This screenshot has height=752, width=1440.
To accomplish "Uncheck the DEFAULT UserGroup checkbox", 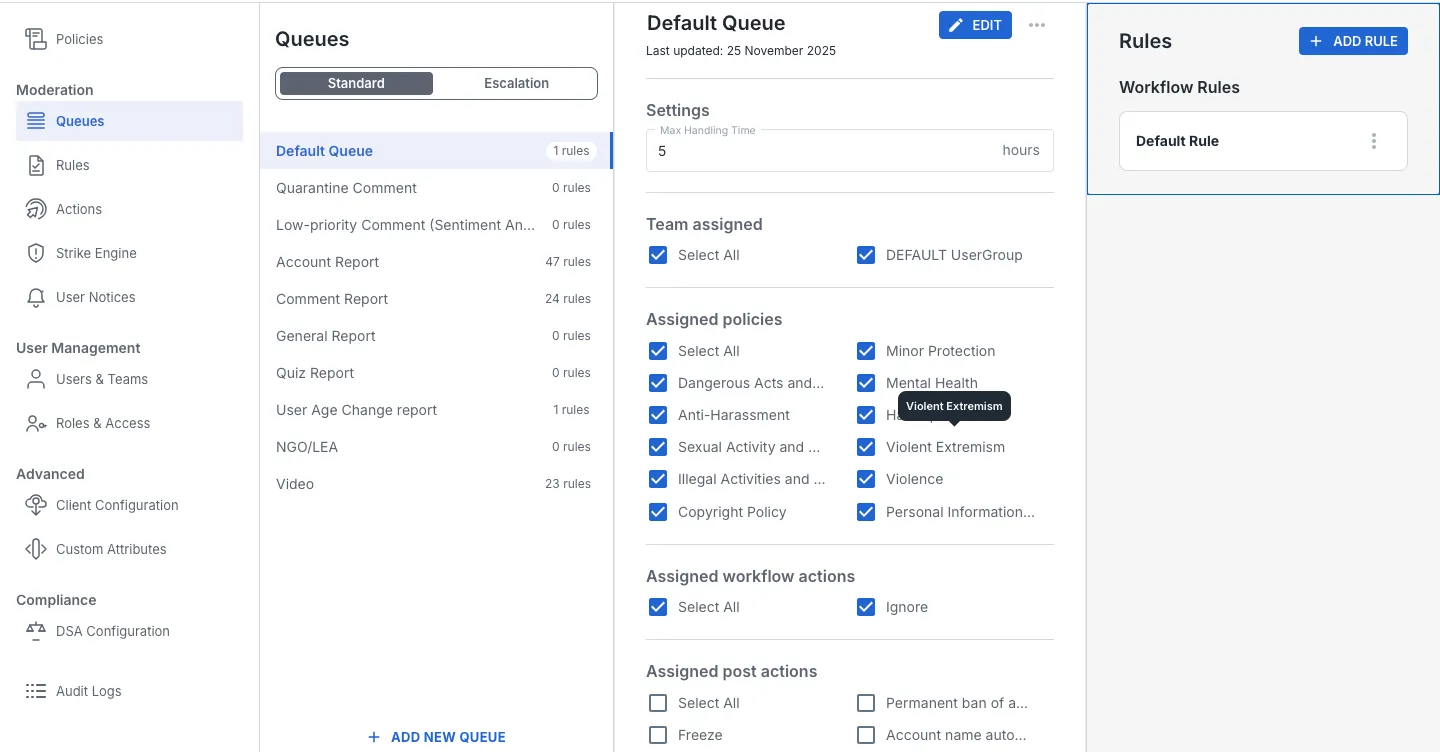I will [866, 255].
